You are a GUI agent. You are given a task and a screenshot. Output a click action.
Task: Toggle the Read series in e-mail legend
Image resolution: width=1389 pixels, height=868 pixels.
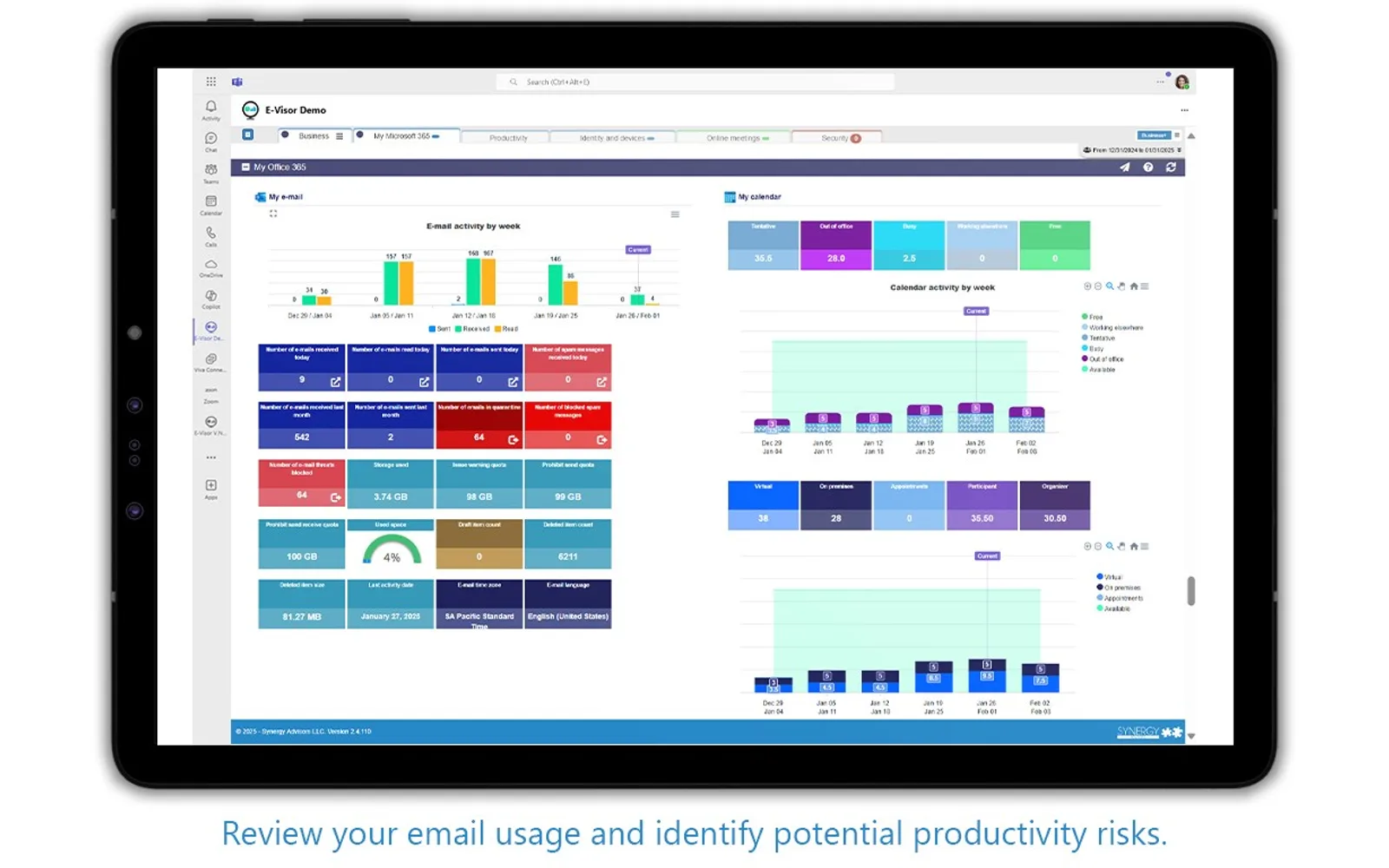coord(506,329)
